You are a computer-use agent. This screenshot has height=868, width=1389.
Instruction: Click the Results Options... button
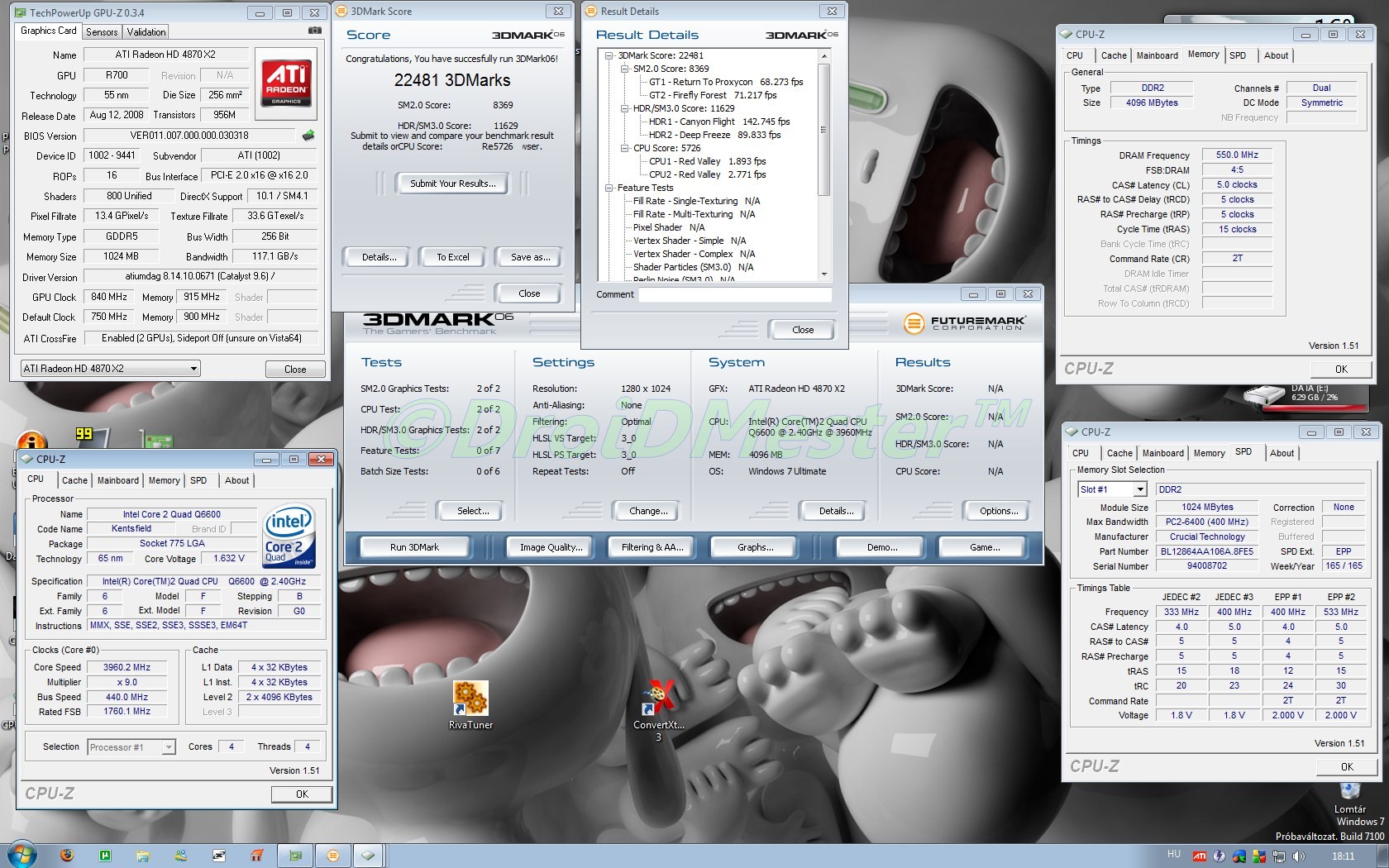[999, 511]
